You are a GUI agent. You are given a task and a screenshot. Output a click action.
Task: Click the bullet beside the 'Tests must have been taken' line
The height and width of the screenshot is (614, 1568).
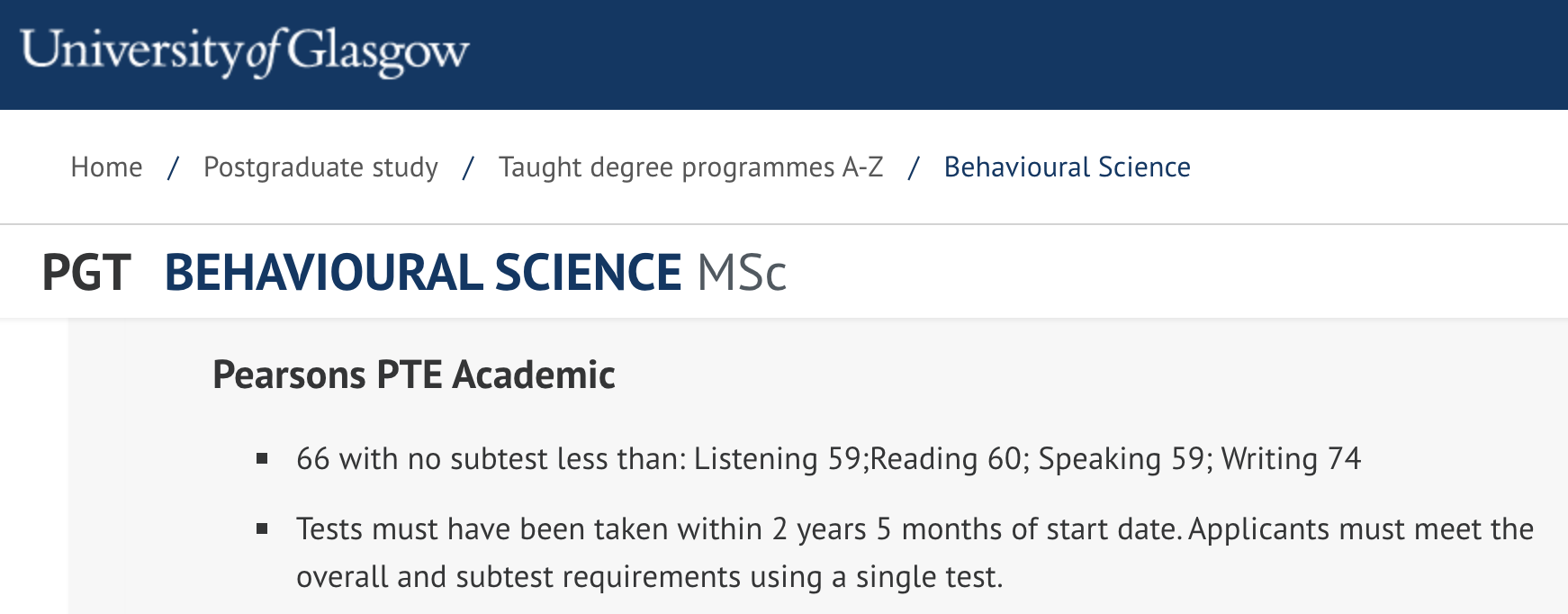[262, 529]
